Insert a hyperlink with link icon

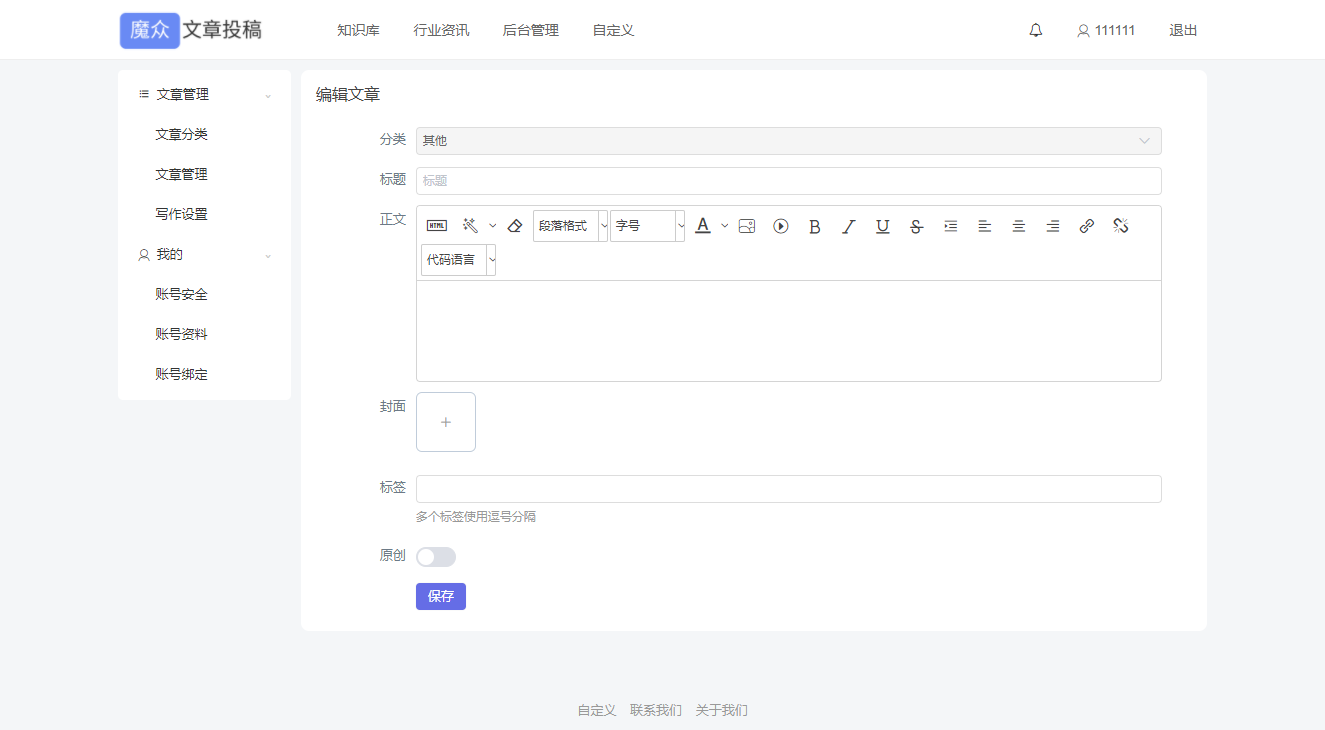[x=1087, y=226]
